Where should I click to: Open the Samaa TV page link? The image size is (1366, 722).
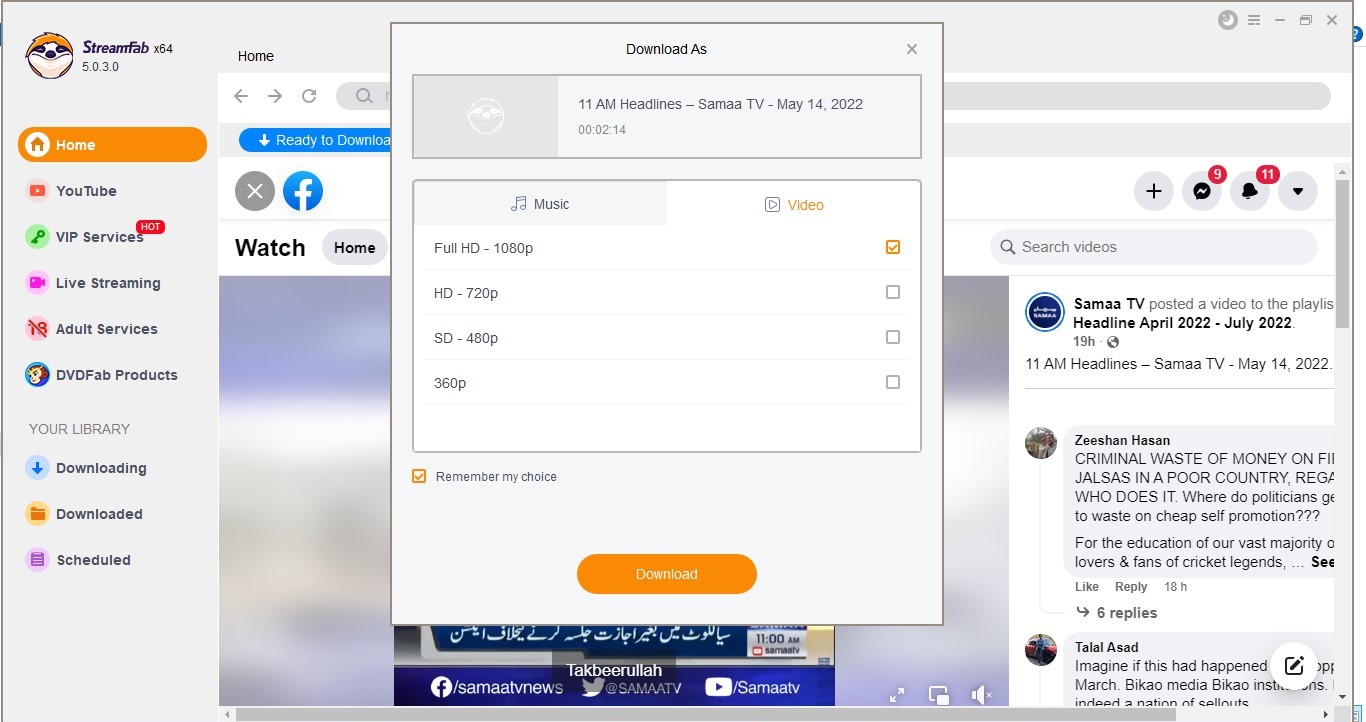point(1109,303)
